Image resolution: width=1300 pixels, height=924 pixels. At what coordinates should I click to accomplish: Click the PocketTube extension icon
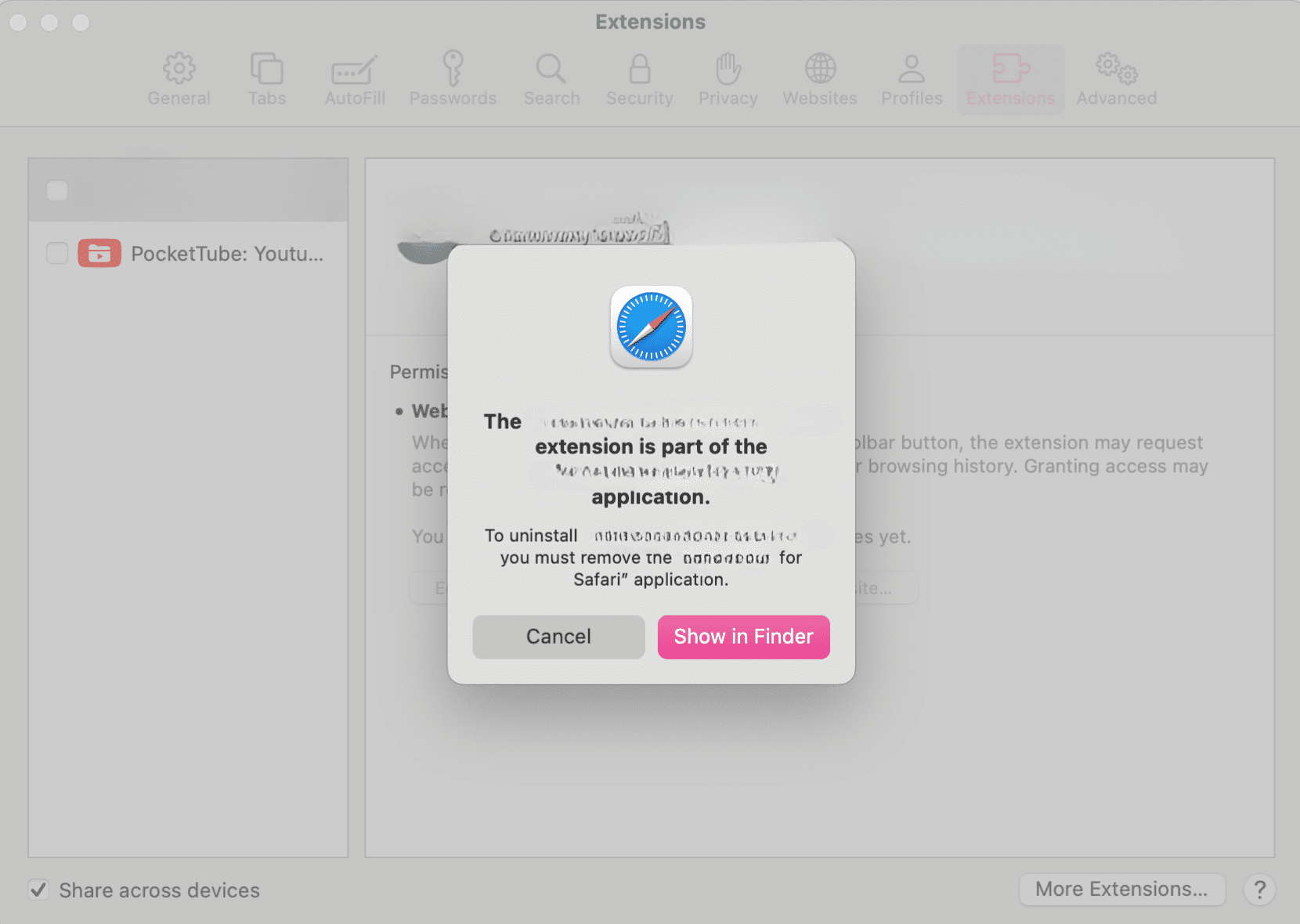(99, 253)
